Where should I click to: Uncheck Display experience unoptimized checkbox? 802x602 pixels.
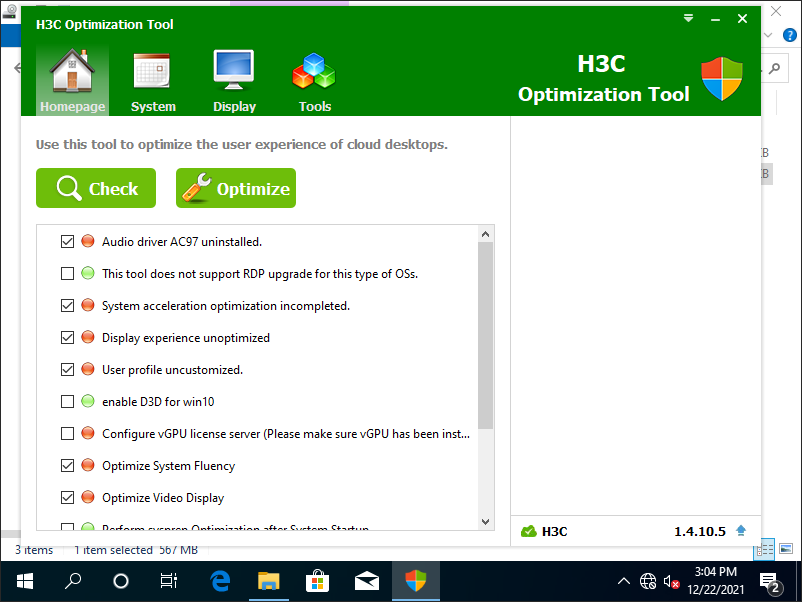pos(68,338)
